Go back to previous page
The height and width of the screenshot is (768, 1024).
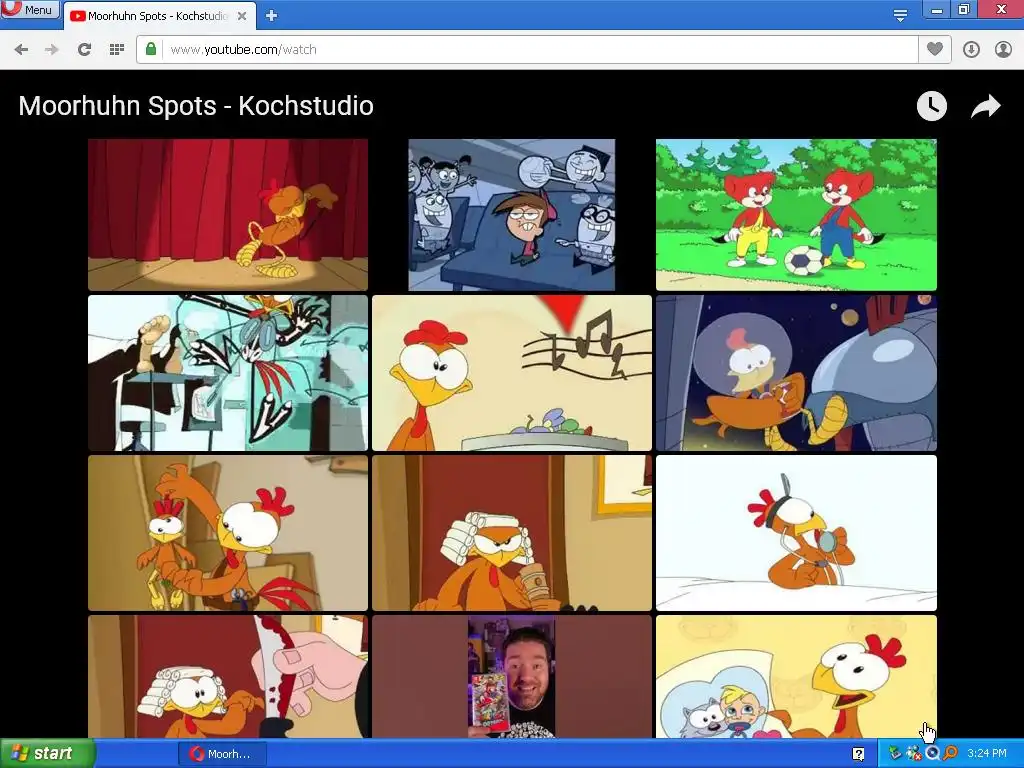pyautogui.click(x=21, y=50)
